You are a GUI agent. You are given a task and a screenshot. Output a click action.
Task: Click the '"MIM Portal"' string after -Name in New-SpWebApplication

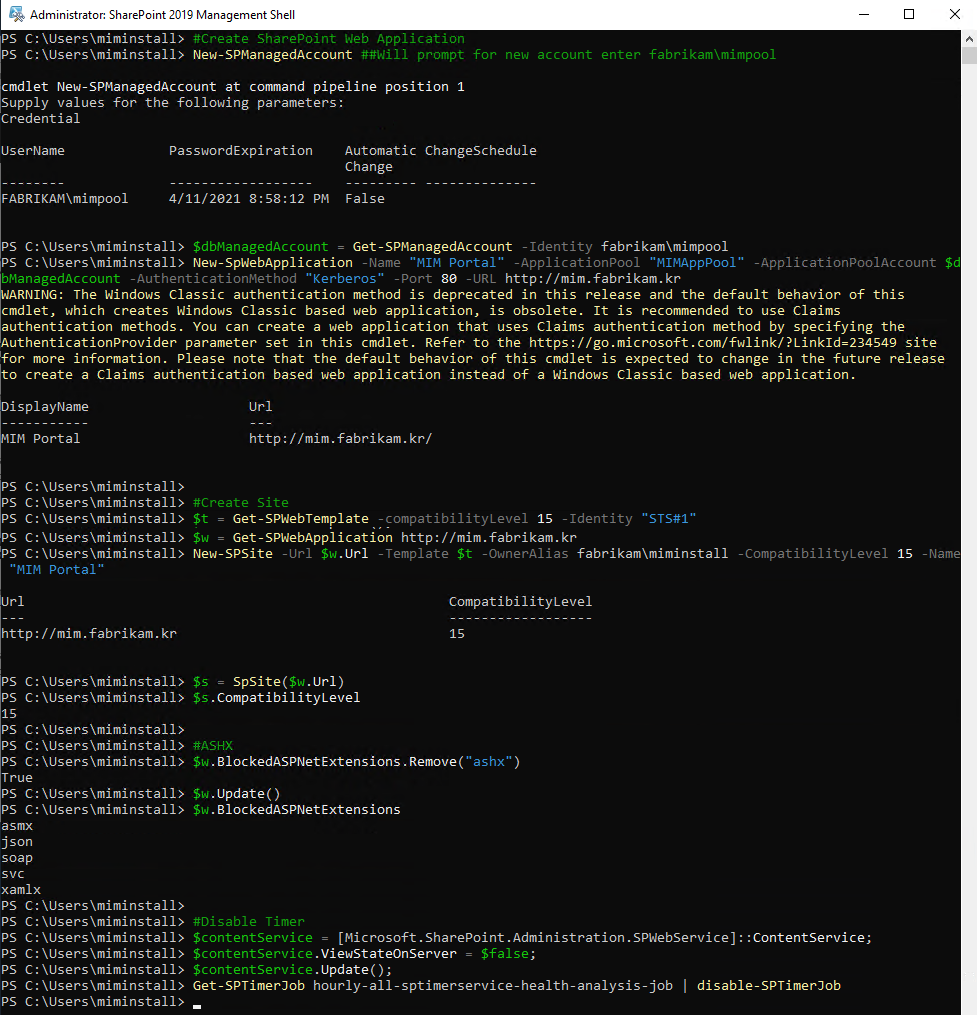click(x=456, y=263)
